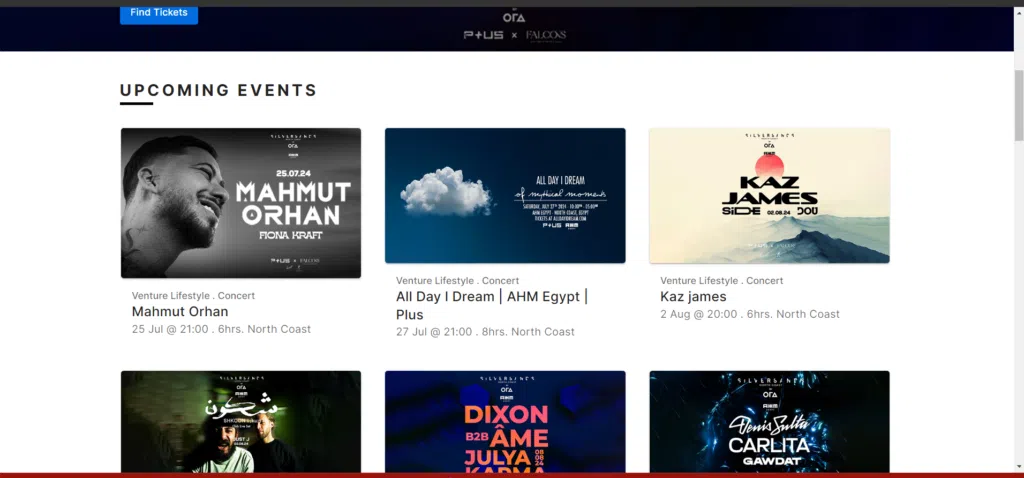Click the Kaz james event title
The width and height of the screenshot is (1024, 478).
point(693,297)
